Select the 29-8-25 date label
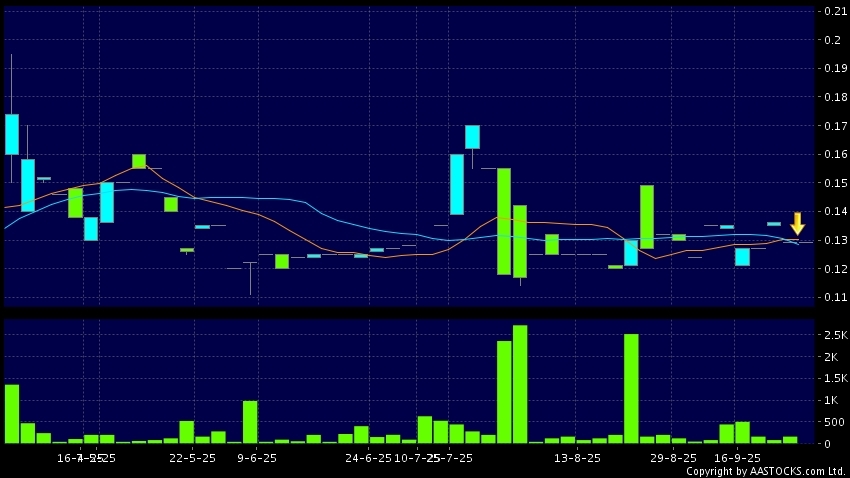This screenshot has width=850, height=478. click(x=672, y=458)
